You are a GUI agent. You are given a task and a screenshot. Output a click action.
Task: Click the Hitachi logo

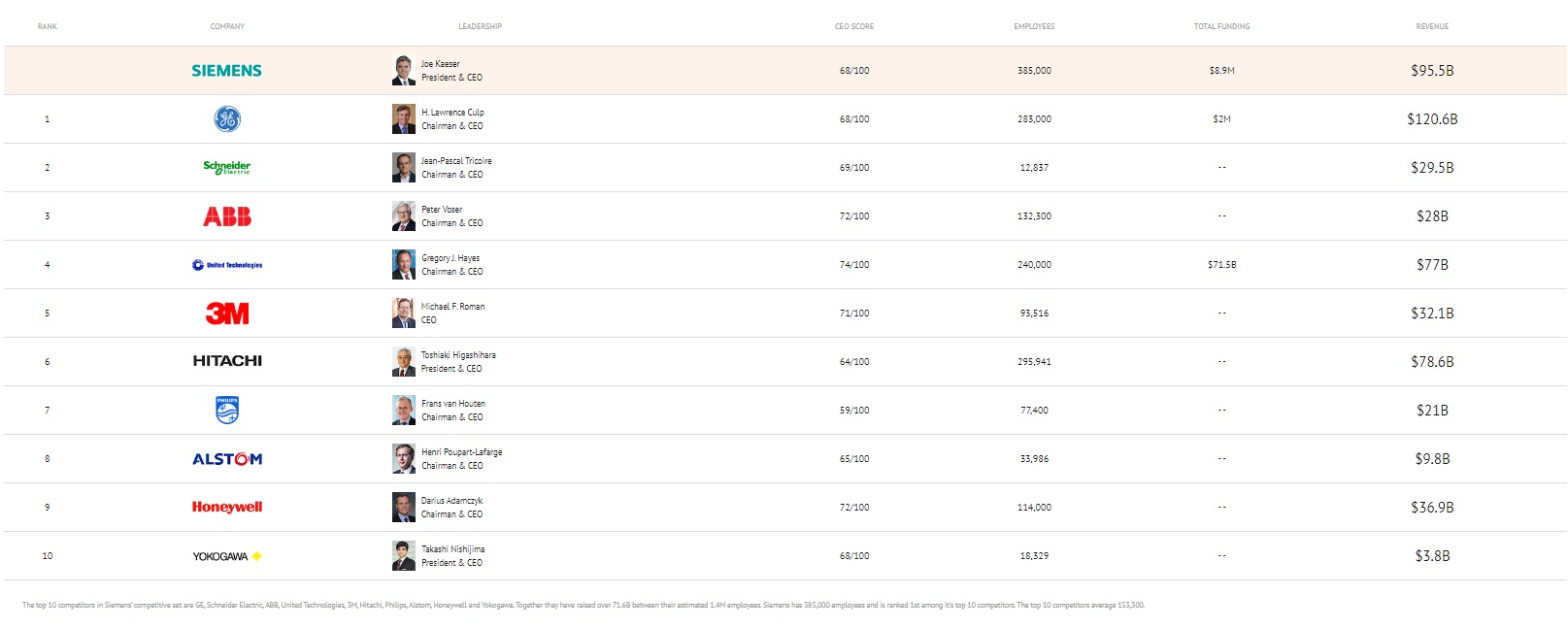[227, 361]
